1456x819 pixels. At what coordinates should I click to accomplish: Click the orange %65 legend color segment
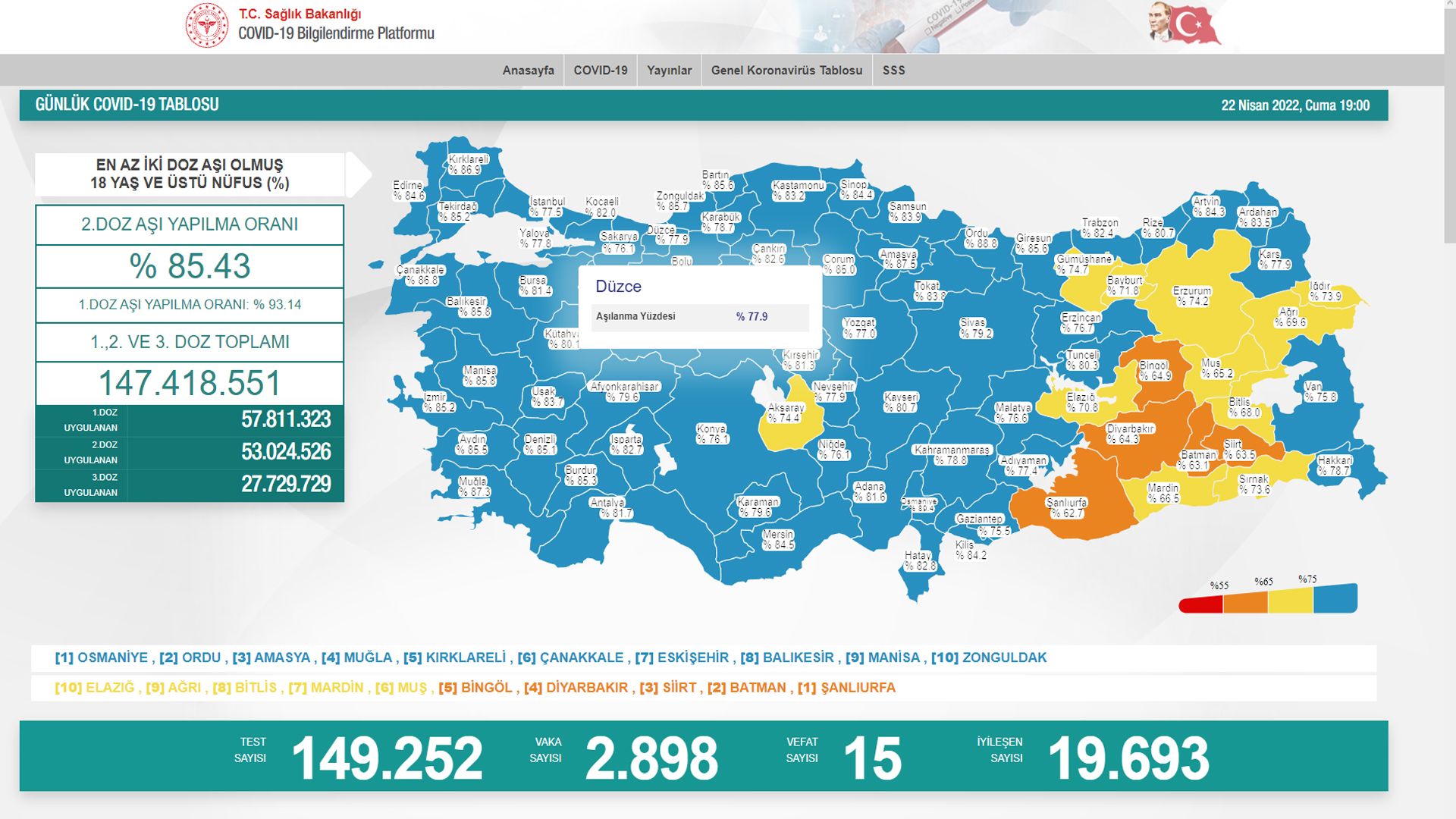click(1245, 602)
